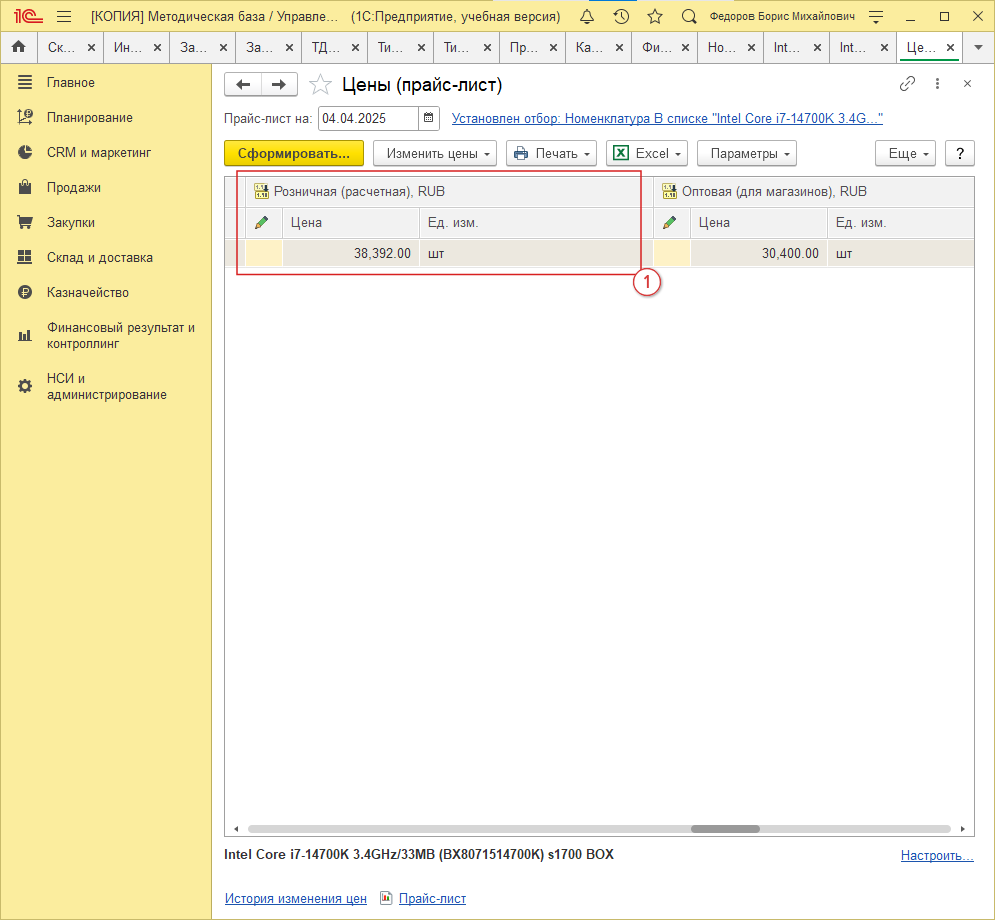Open favorites star in title bar

655,16
